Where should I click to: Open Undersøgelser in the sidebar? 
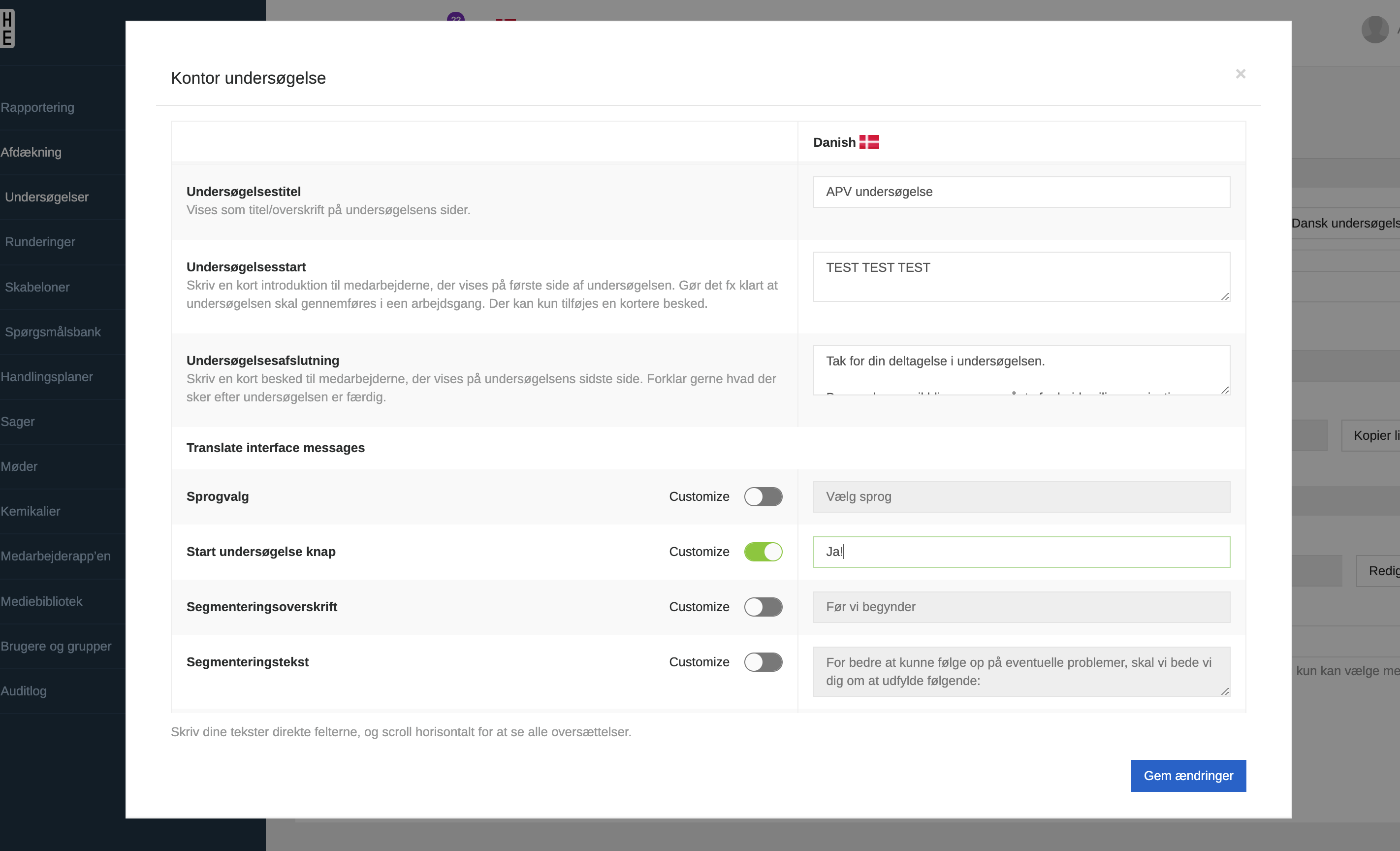tap(47, 197)
